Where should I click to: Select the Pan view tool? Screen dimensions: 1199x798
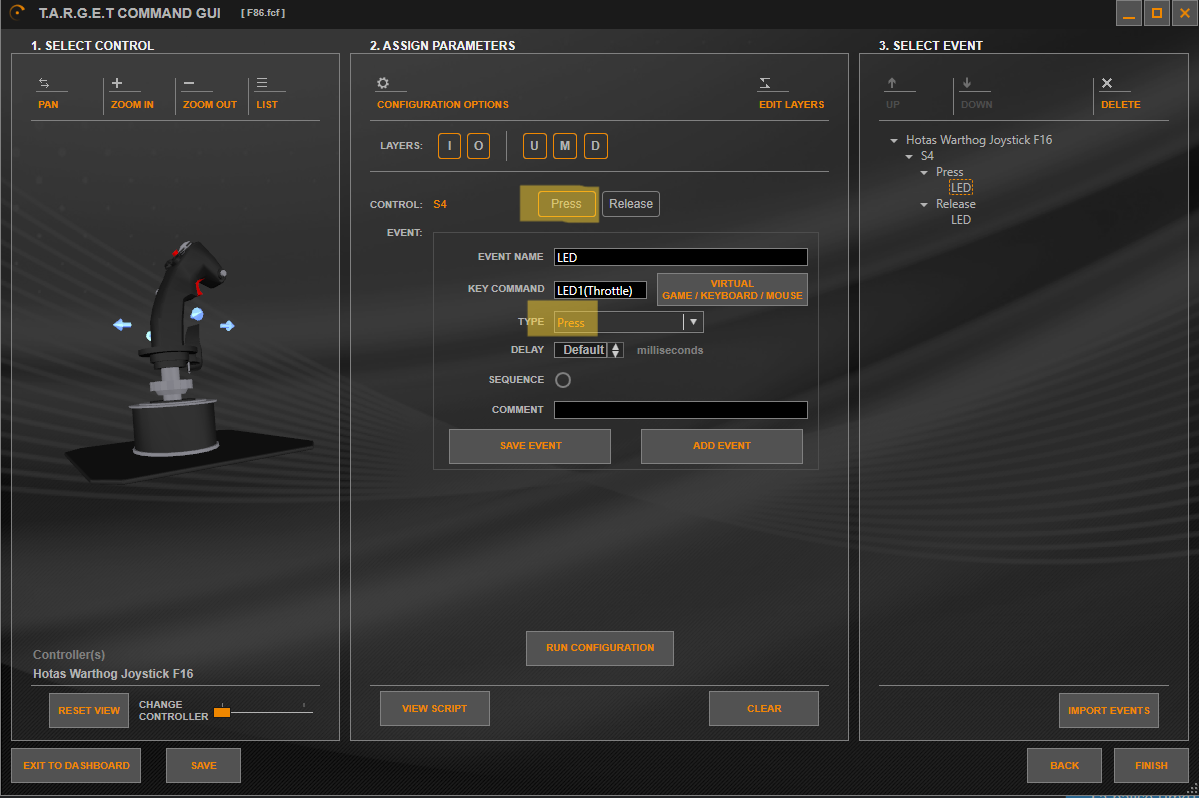coord(48,93)
